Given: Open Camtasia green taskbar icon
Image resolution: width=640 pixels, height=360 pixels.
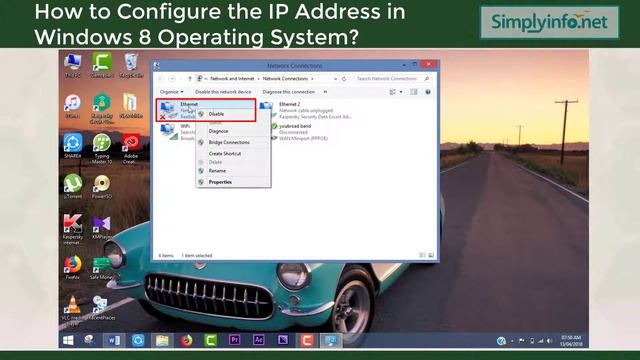Looking at the screenshot, I should tap(211, 340).
